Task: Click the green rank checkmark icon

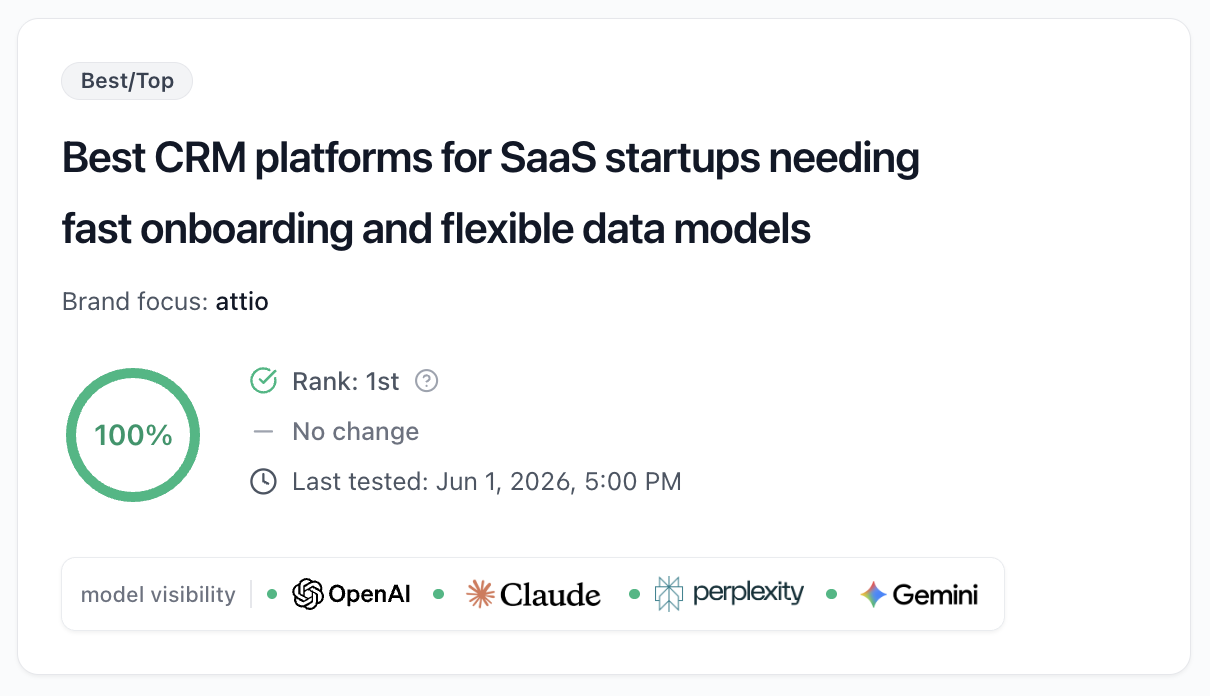Action: click(263, 381)
